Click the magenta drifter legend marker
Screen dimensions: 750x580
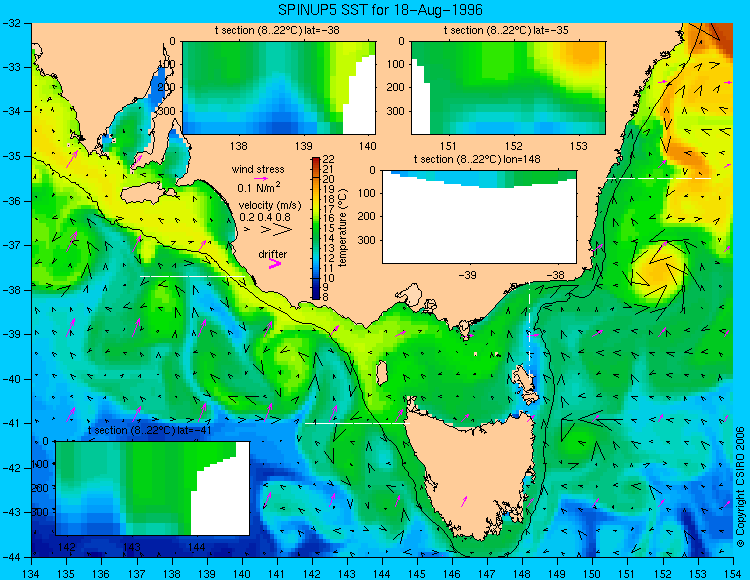click(275, 263)
